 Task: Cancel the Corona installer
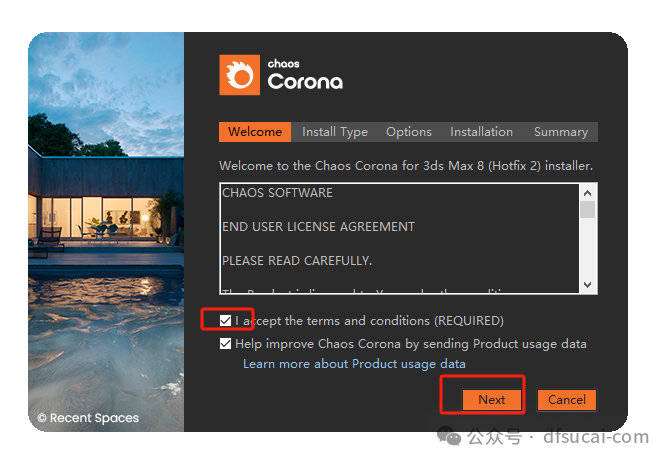pyautogui.click(x=567, y=400)
